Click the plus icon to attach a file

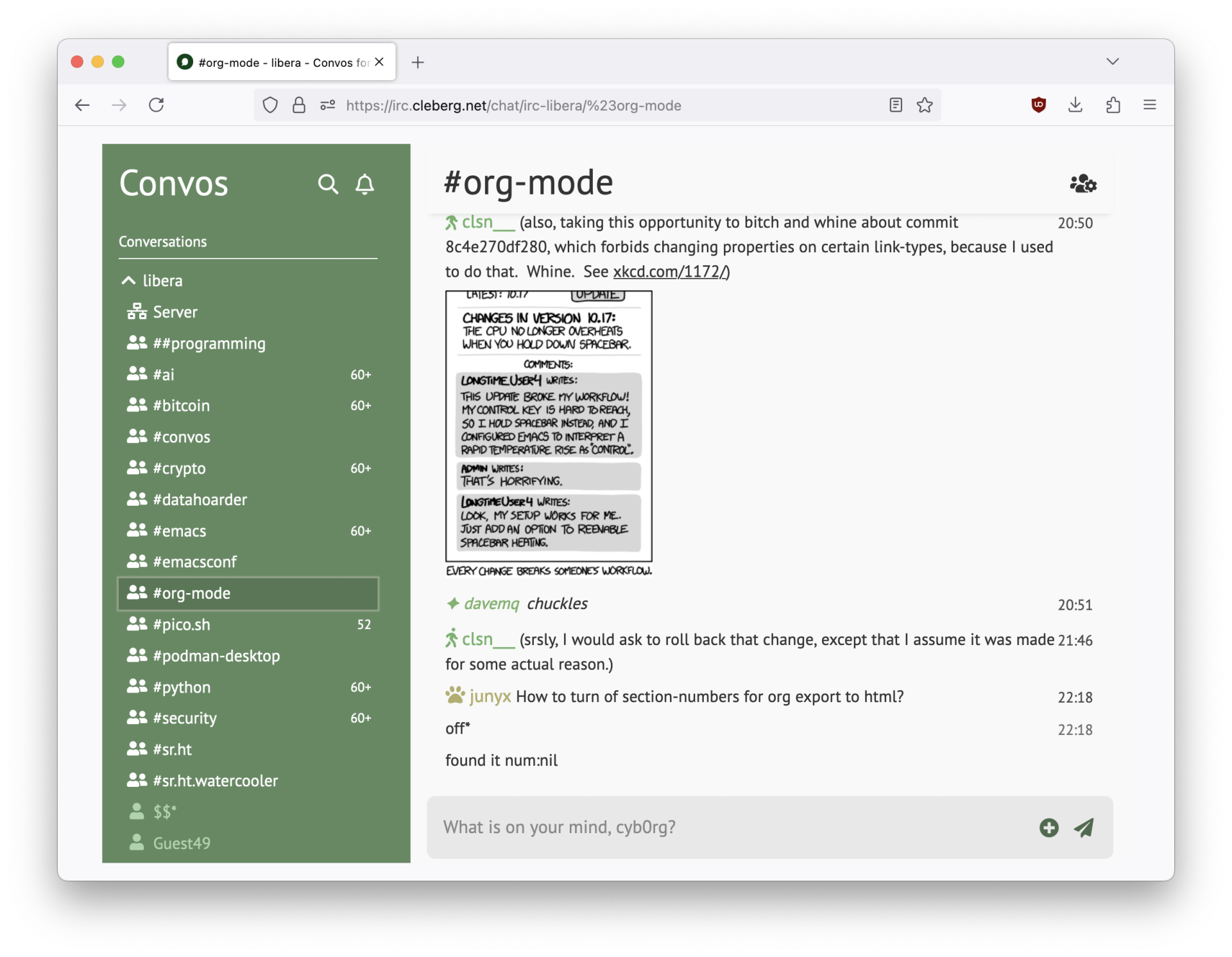click(x=1048, y=828)
